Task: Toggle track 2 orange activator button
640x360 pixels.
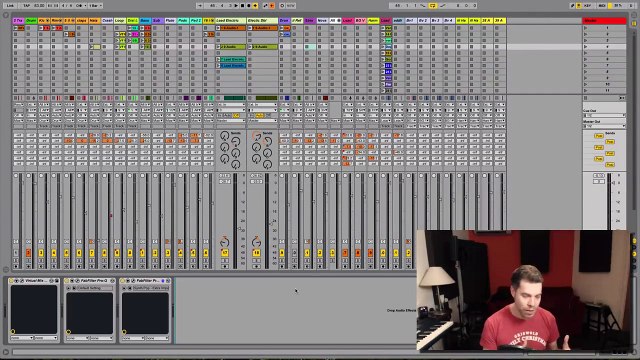Action: (x=28, y=253)
